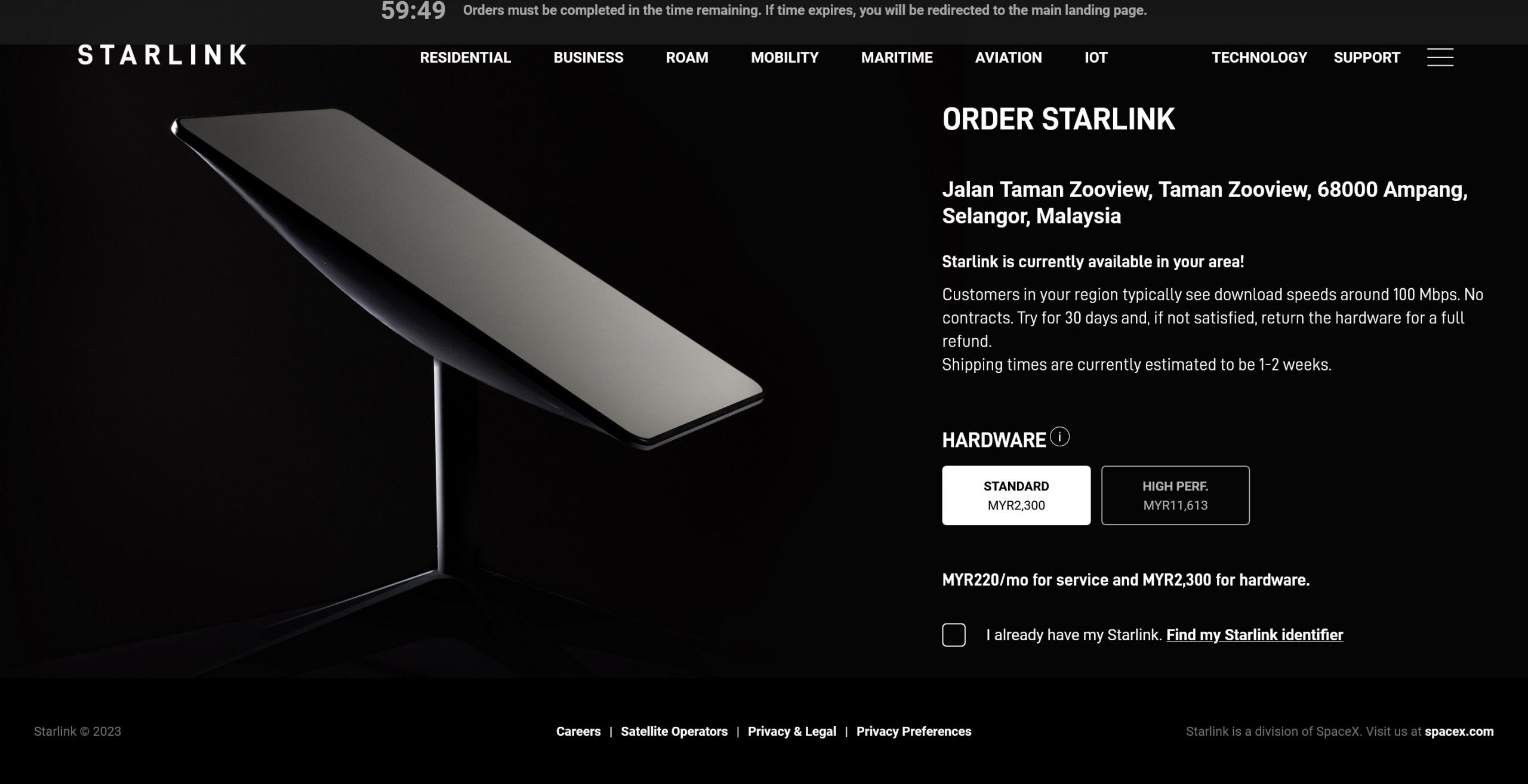The height and width of the screenshot is (784, 1528).
Task: Open the hamburger menu icon
Action: [x=1440, y=57]
